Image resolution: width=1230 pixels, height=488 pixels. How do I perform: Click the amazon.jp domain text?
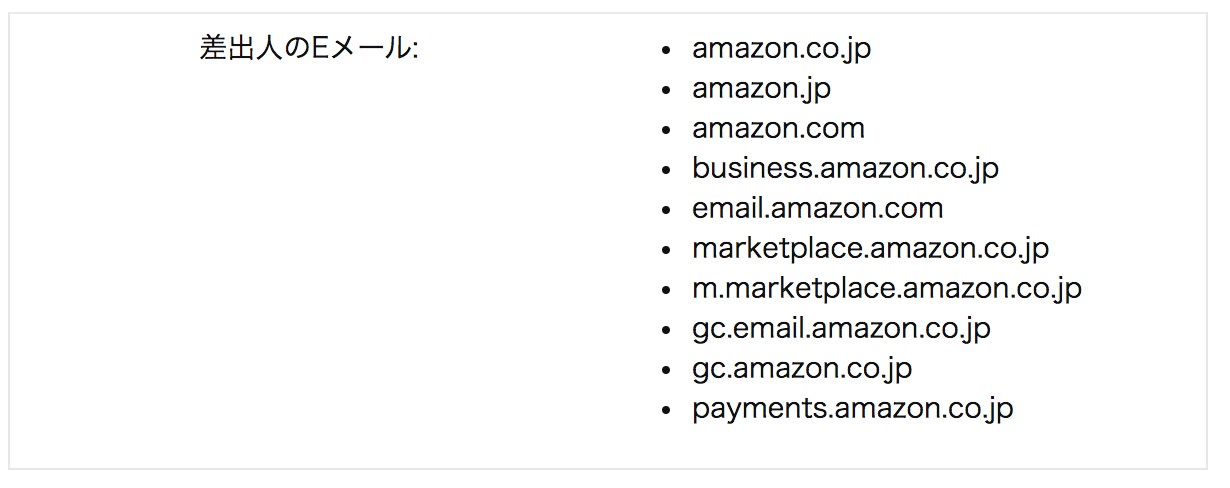pyautogui.click(x=761, y=88)
